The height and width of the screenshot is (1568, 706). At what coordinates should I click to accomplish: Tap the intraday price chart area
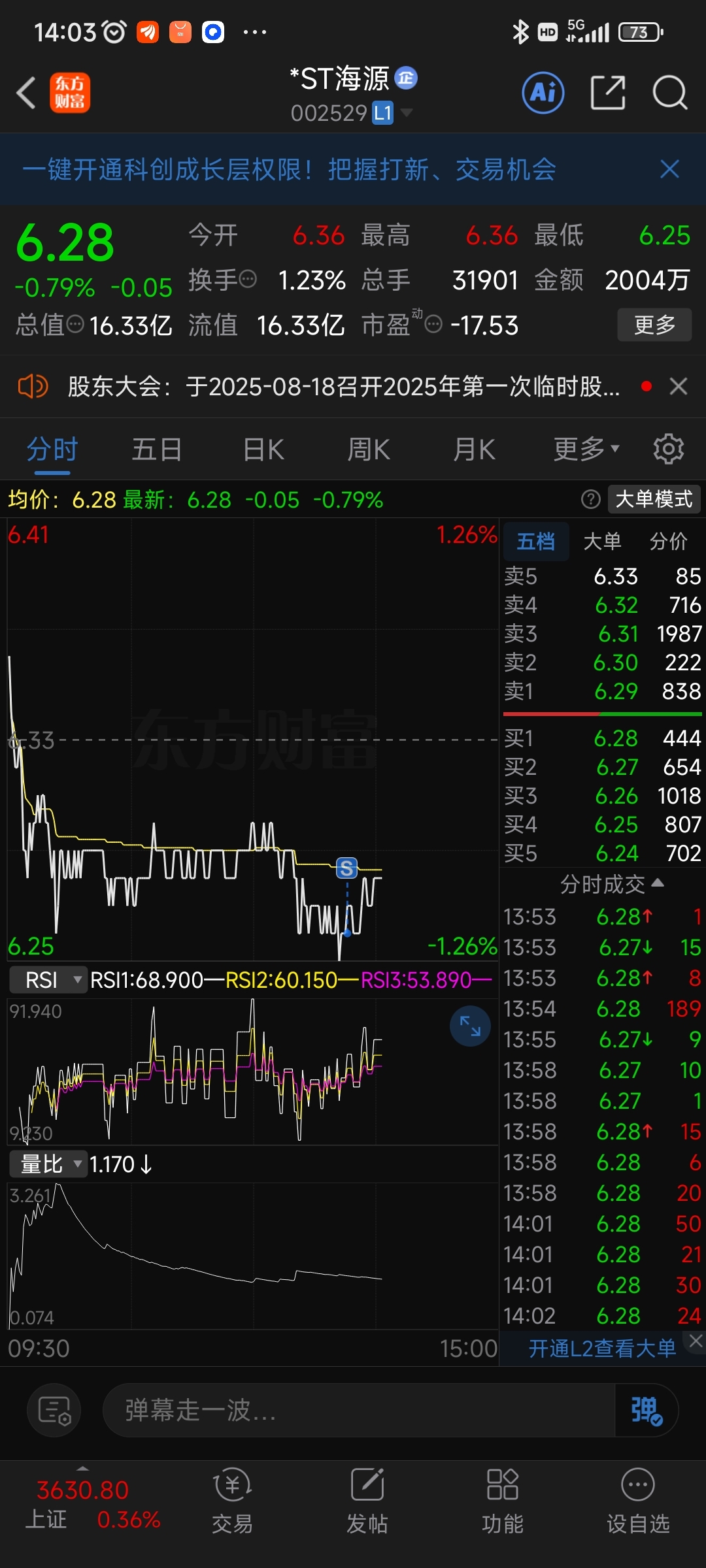click(x=252, y=740)
